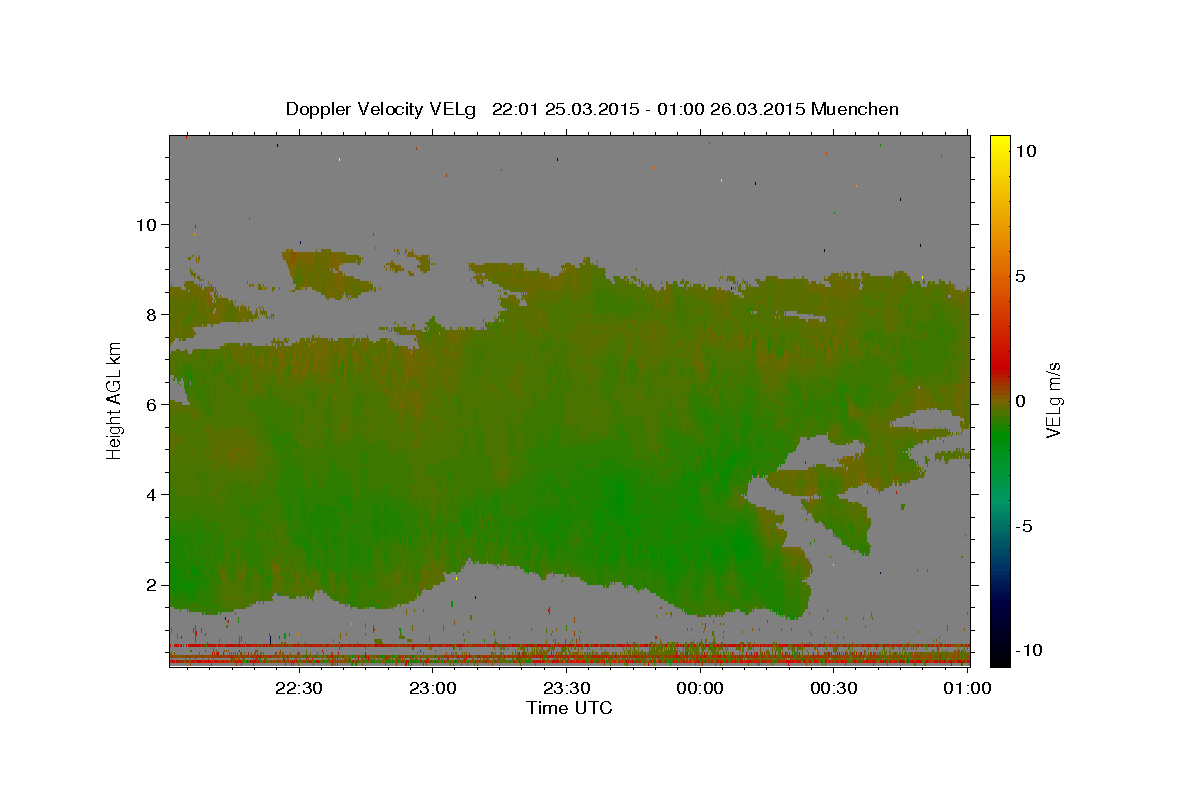The width and height of the screenshot is (1200, 800).
Task: Click the 01:00 time tick label
Action: (967, 688)
